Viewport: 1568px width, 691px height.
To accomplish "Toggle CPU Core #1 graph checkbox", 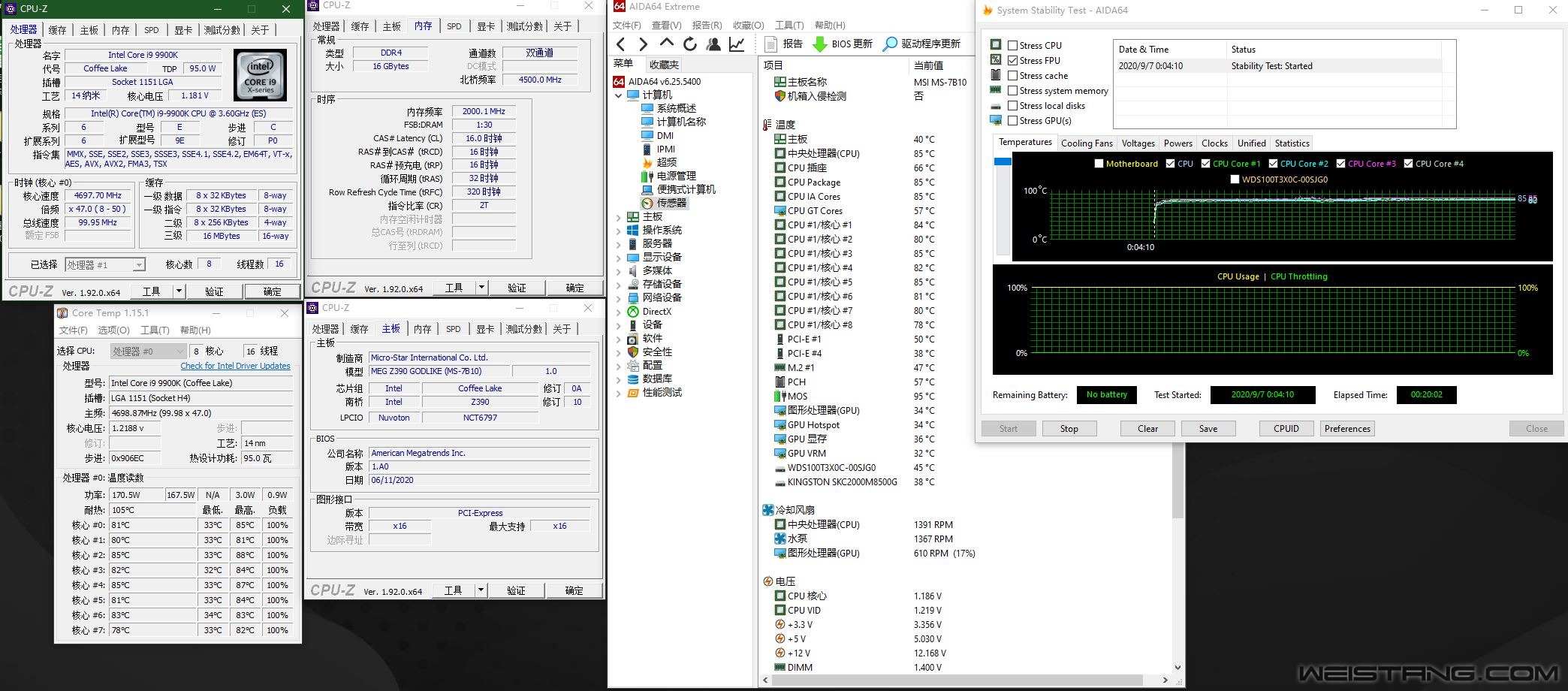I will (1205, 163).
